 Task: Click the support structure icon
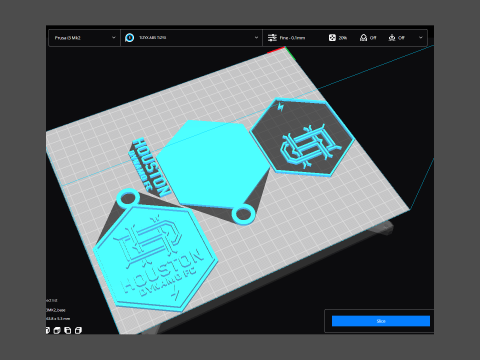click(x=363, y=38)
